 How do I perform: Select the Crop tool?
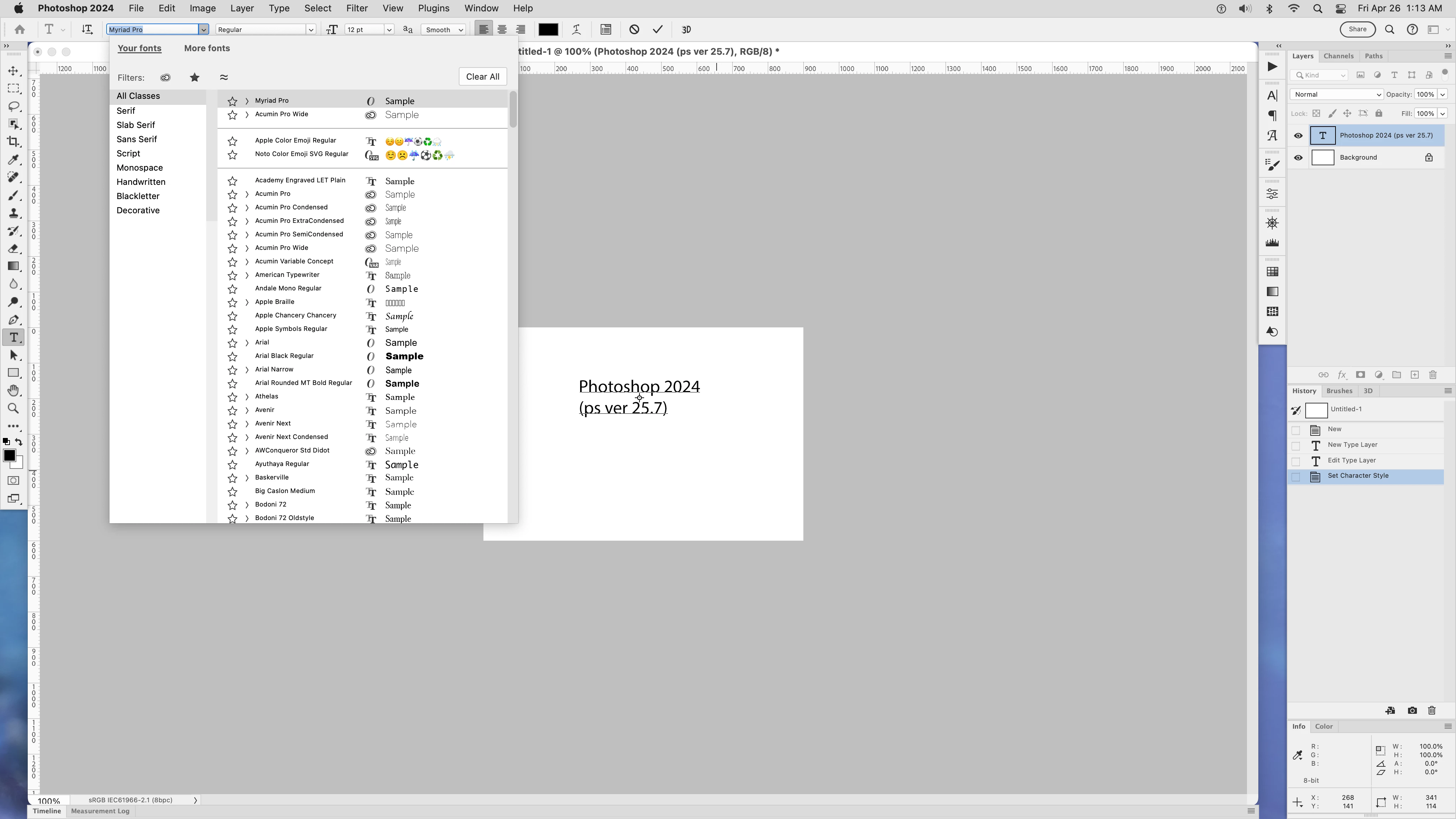[14, 142]
